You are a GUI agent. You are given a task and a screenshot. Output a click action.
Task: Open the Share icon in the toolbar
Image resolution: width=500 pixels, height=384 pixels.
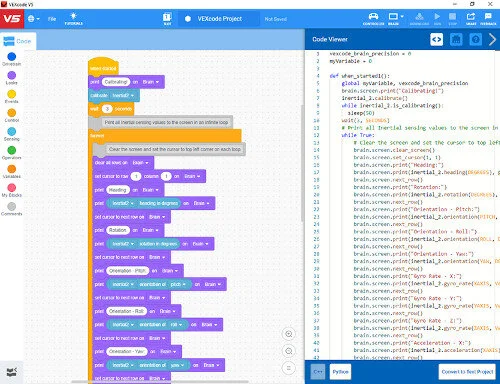coord(471,19)
